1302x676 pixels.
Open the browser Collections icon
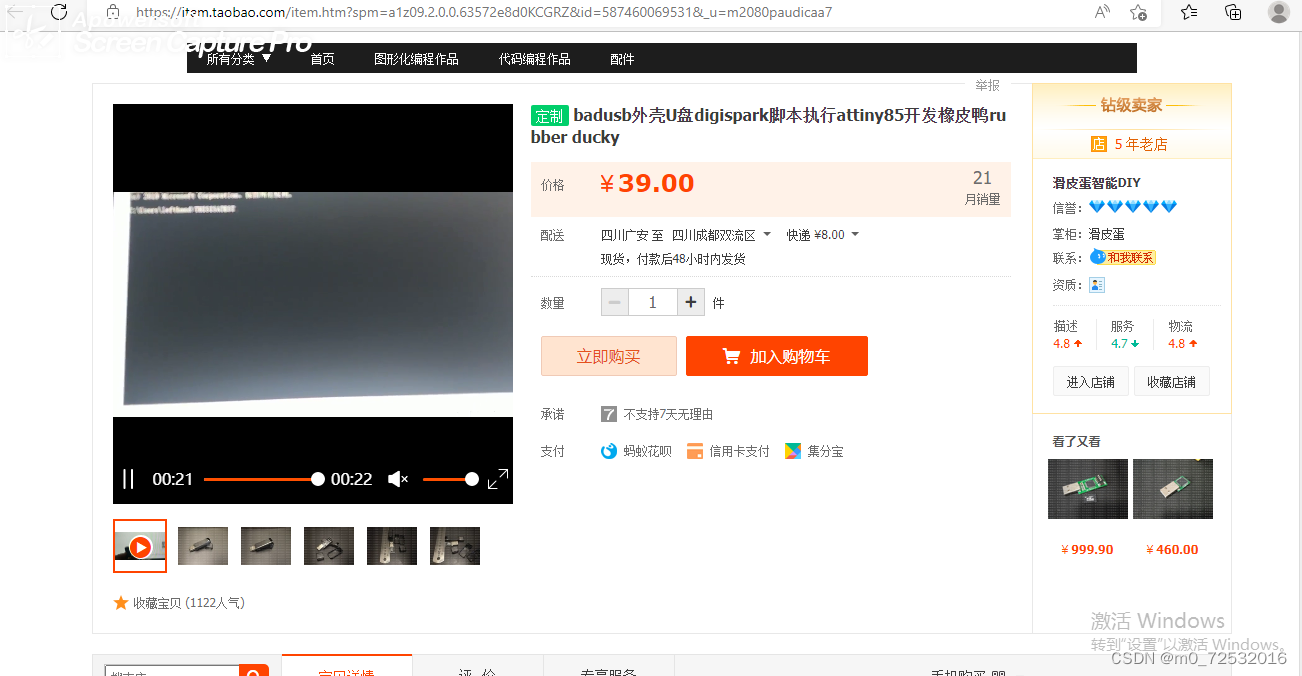pyautogui.click(x=1233, y=12)
